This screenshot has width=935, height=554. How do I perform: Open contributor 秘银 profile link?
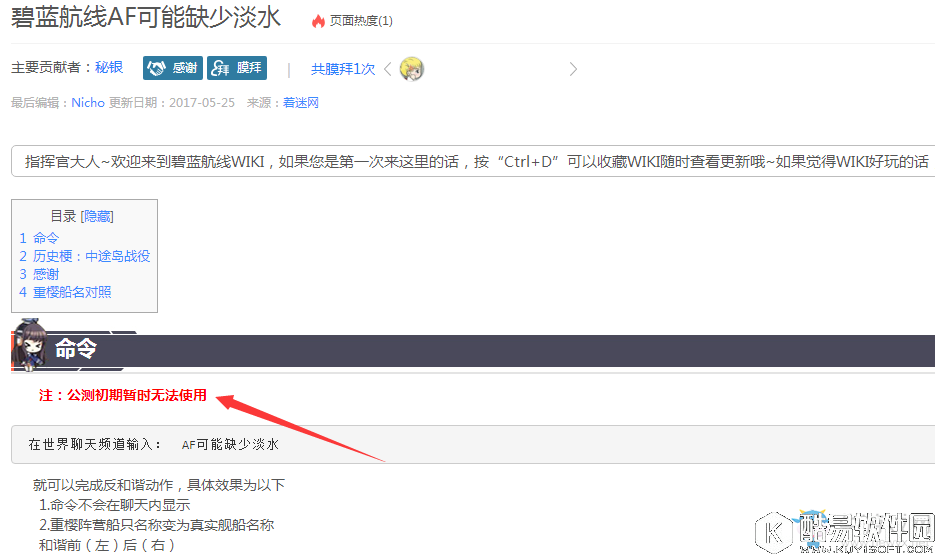click(x=109, y=67)
